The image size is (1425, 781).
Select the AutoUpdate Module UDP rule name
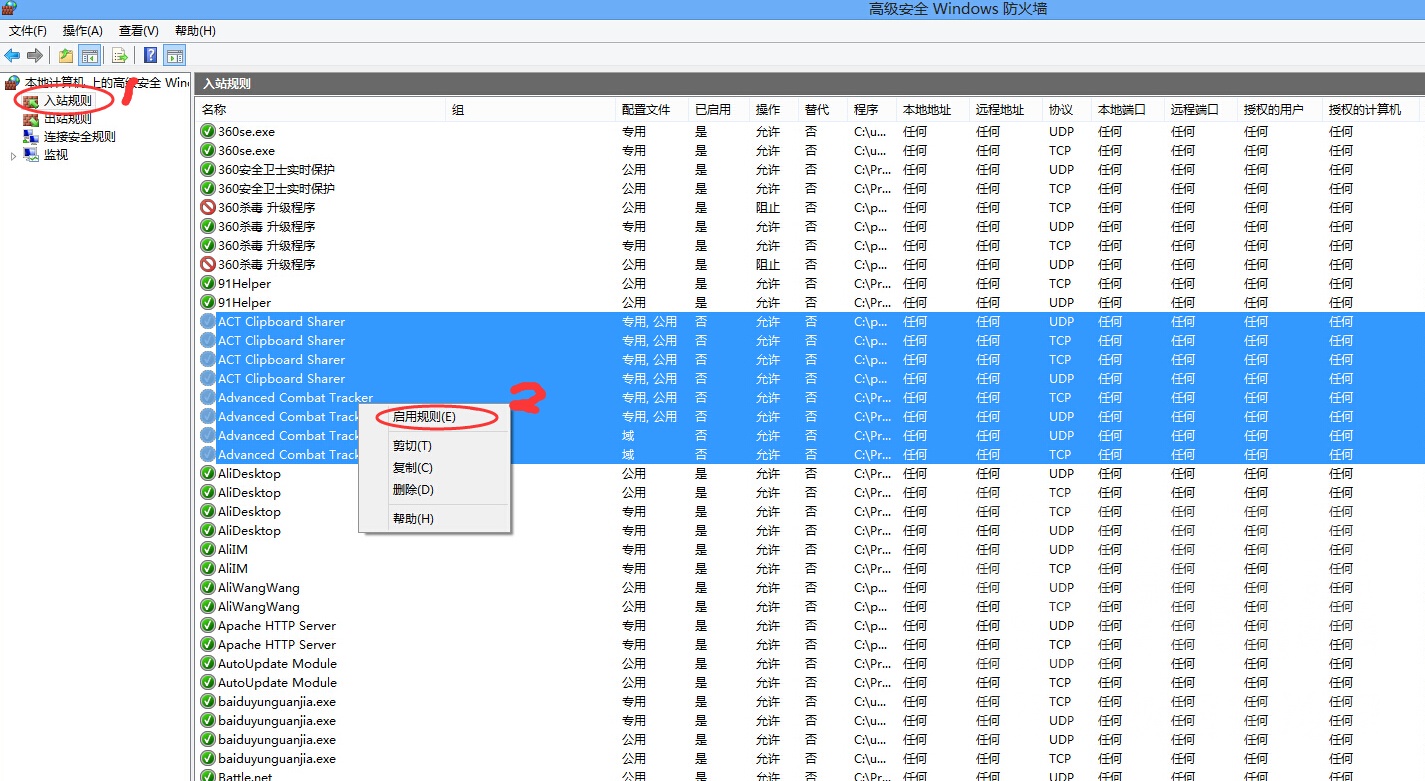point(277,663)
